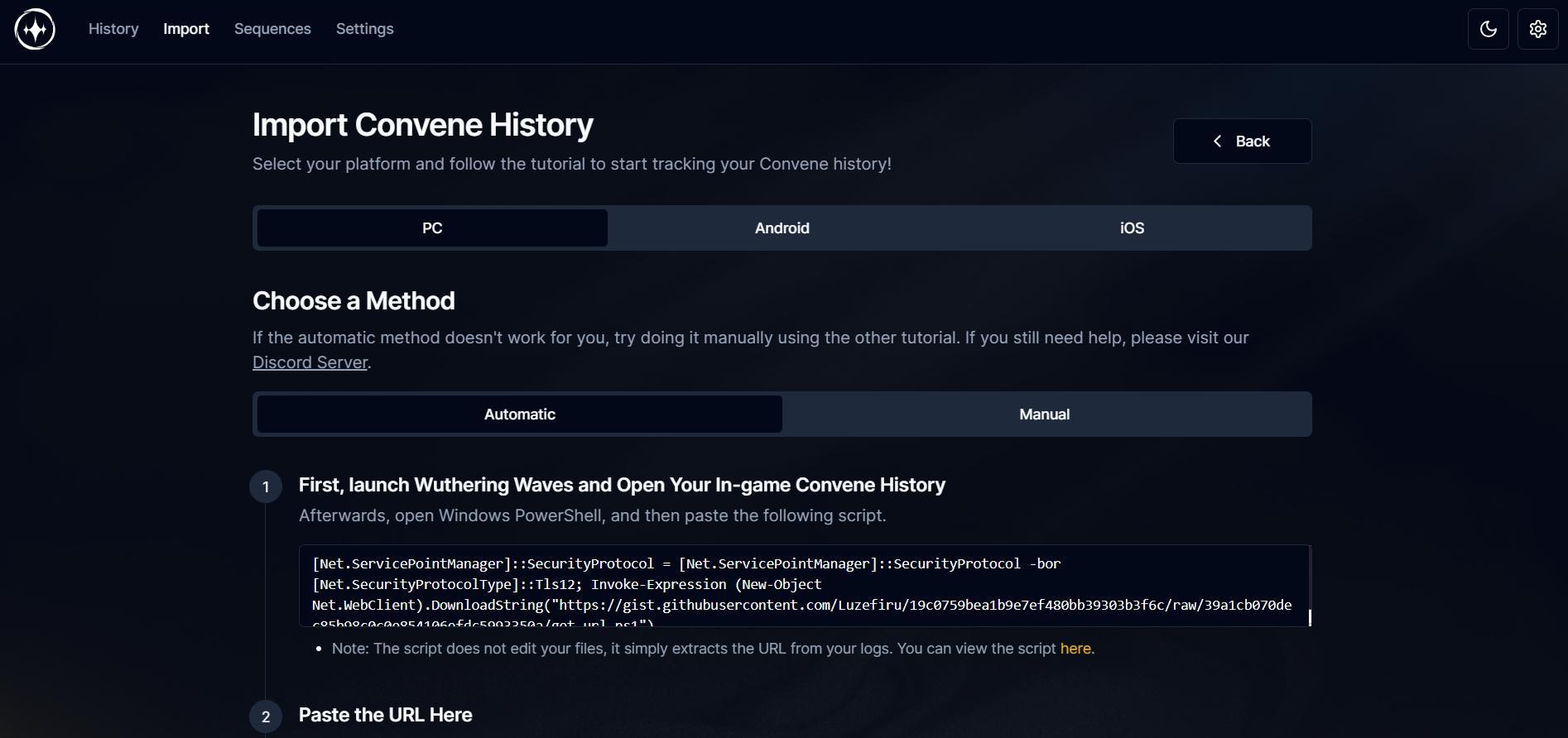Viewport: 1568px width, 738px height.
Task: Select the Automatic method tab
Action: click(x=519, y=415)
